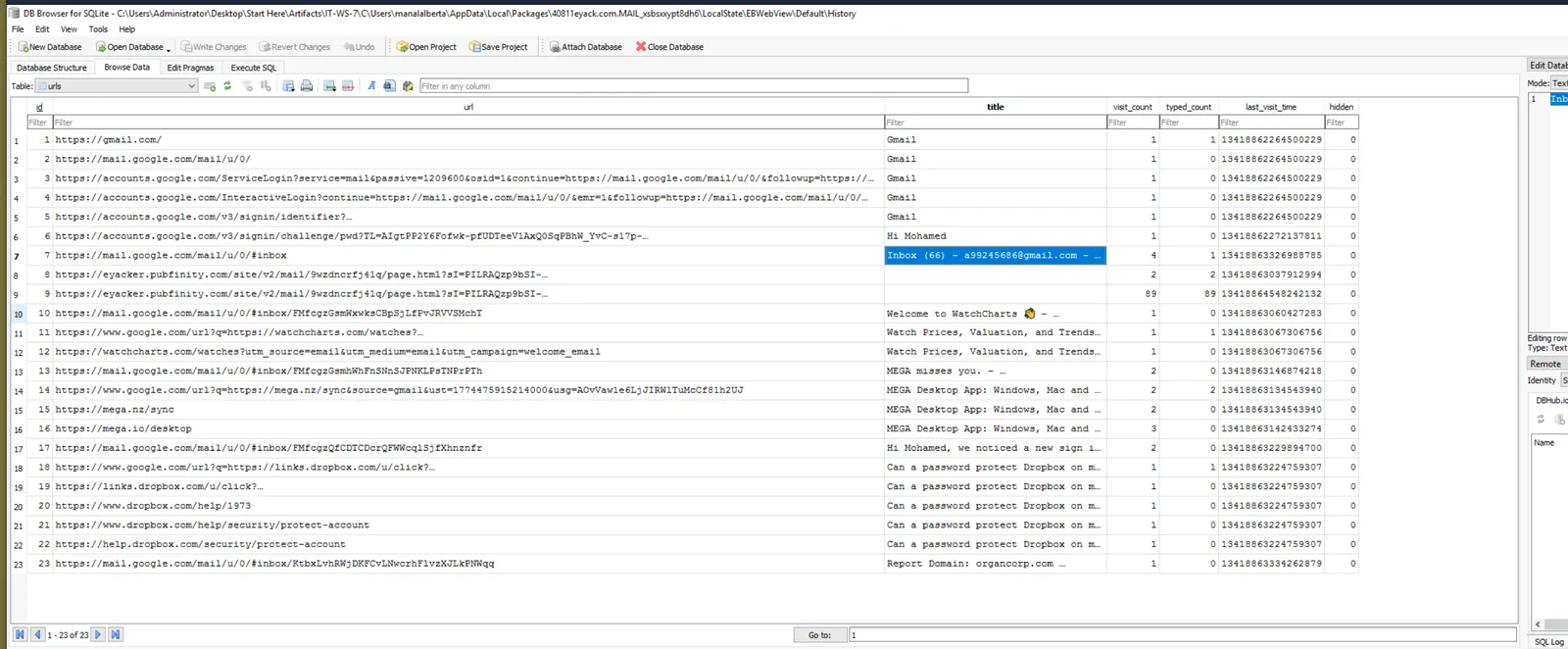Click the Delete record icon with red bar
This screenshot has height=649, width=1568.
coord(348,86)
